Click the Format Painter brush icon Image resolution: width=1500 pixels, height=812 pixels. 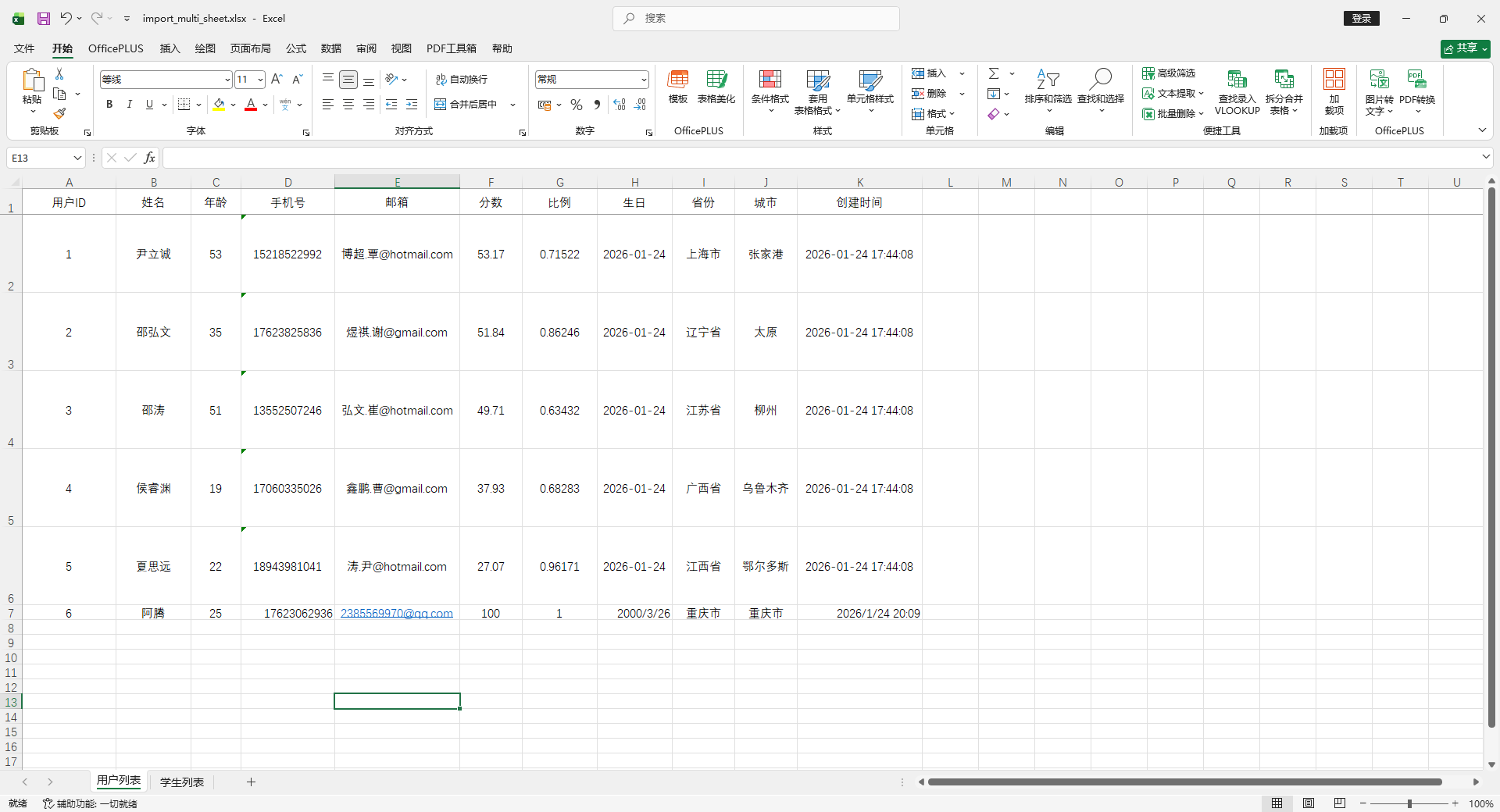point(59,114)
